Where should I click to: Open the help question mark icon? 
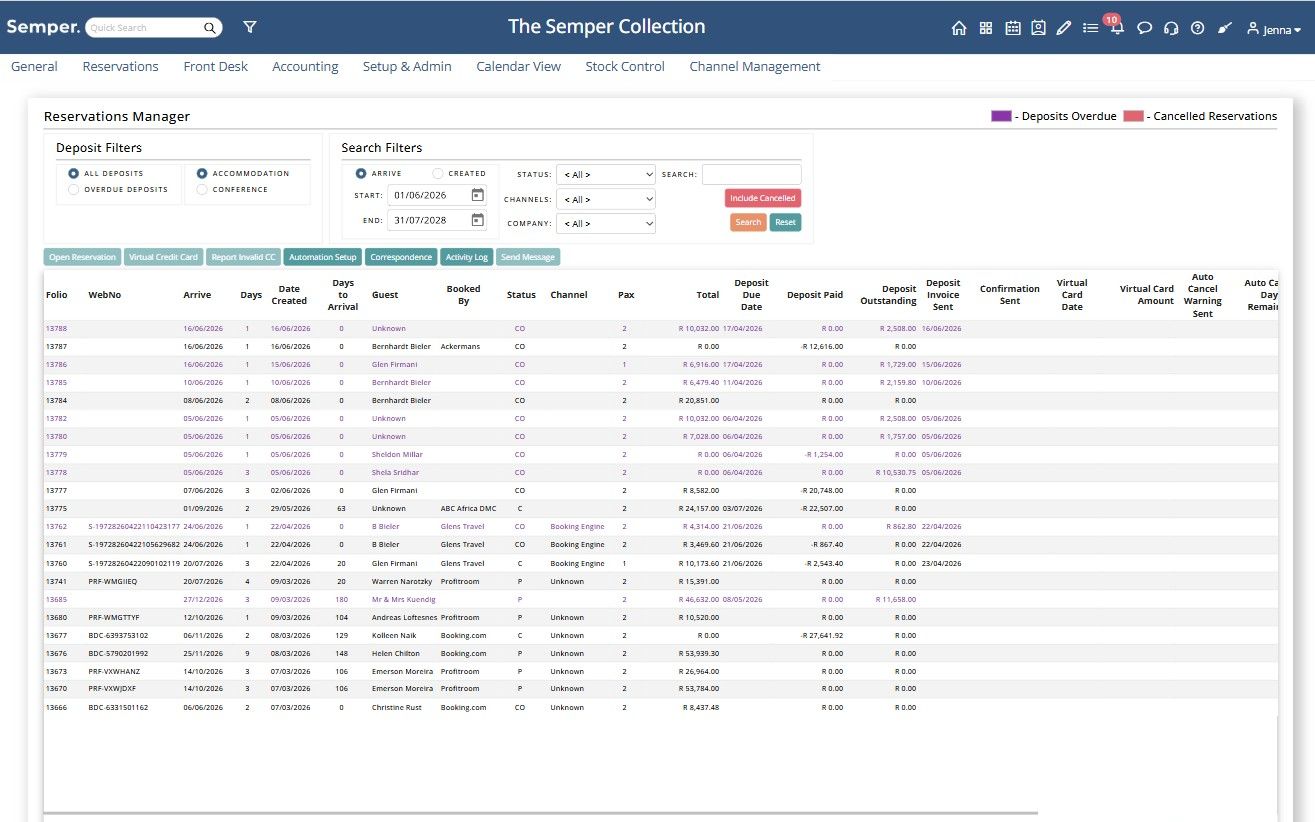click(1197, 28)
